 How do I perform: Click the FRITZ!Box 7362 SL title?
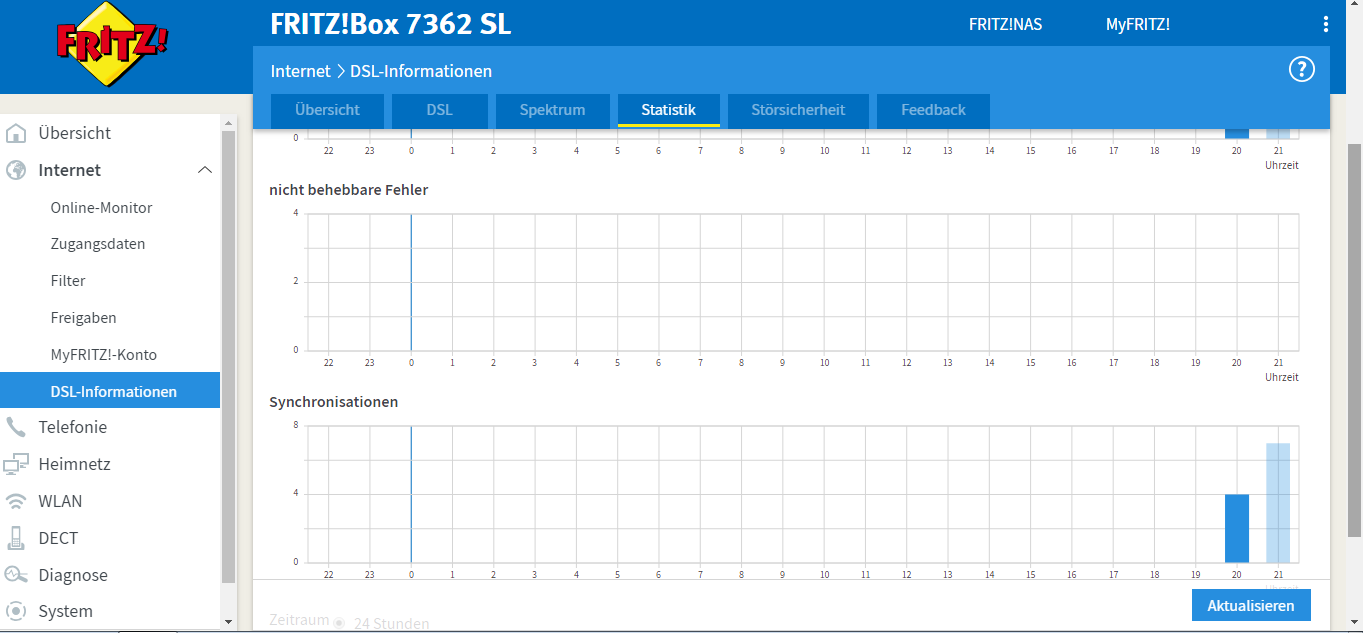pyautogui.click(x=390, y=25)
